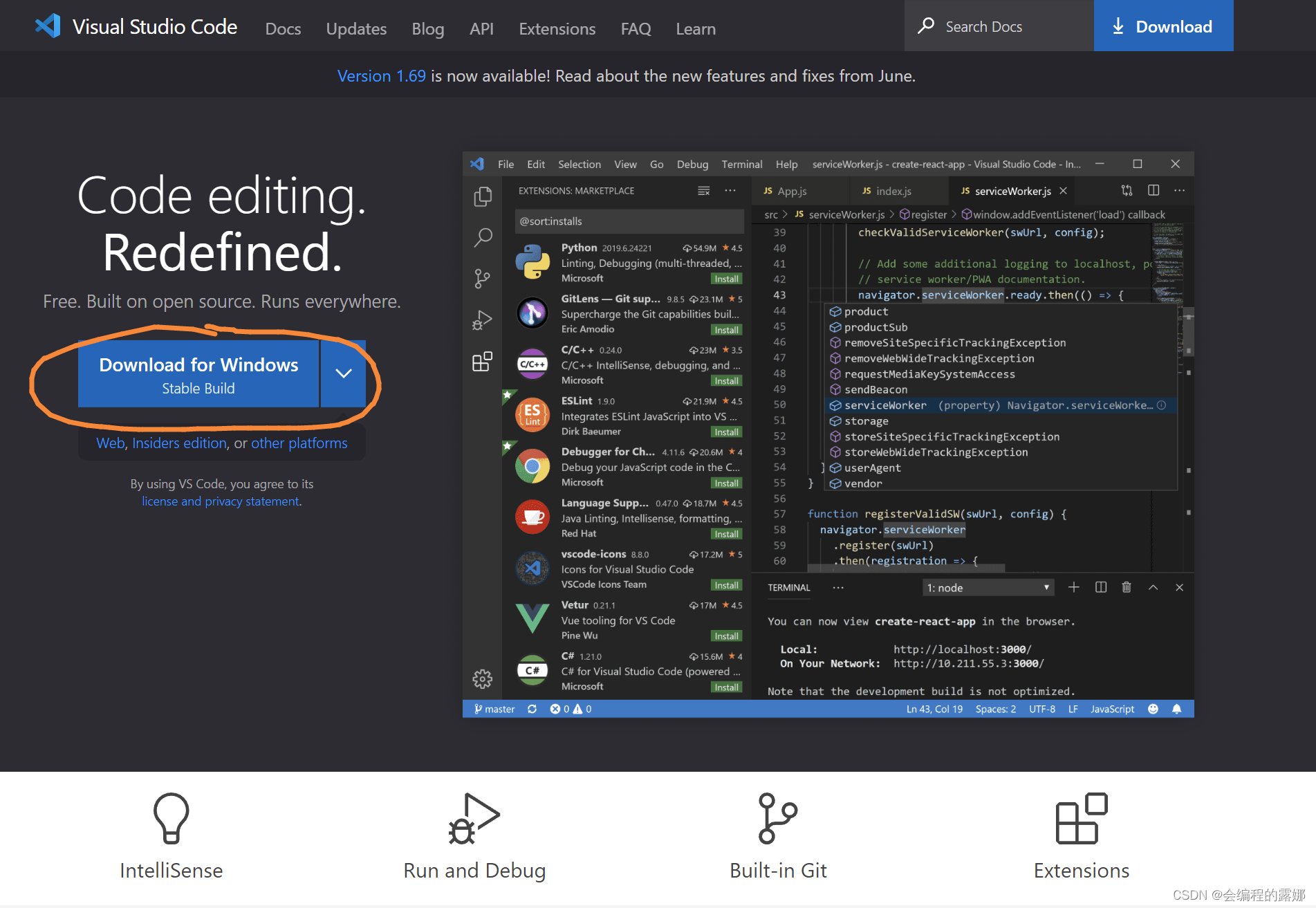Screen dimensions: 1316x908
Task: Click the search magnifier icon in header
Action: tap(926, 26)
